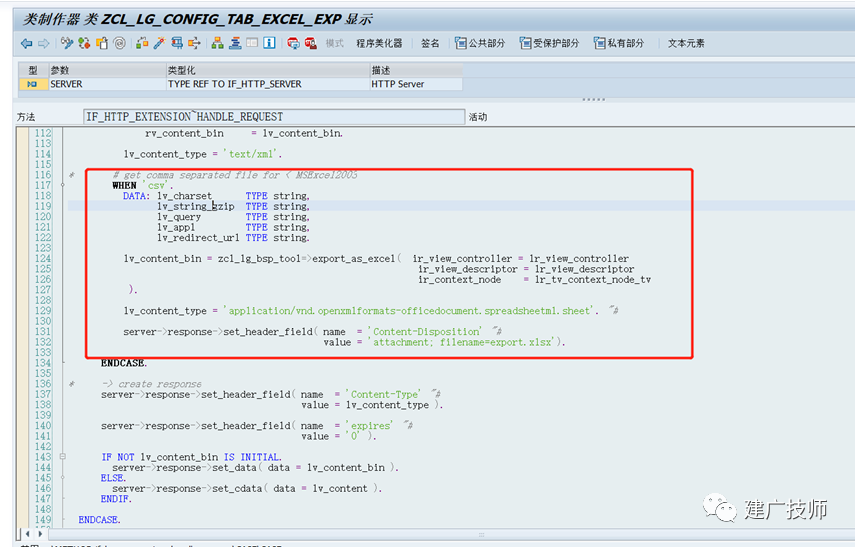The image size is (855, 547).
Task: Click the 签名 signature button
Action: (x=430, y=43)
